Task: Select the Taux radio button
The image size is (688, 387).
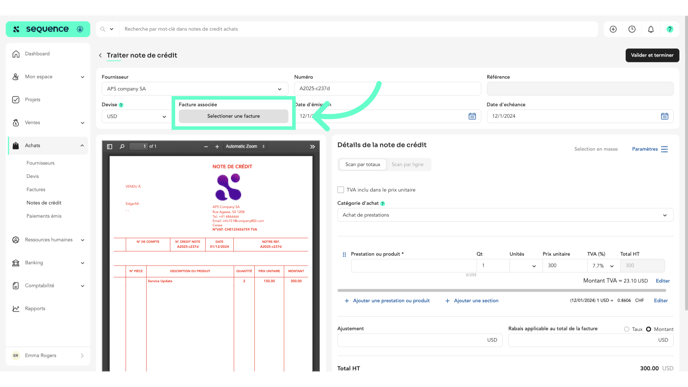Action: [627, 329]
